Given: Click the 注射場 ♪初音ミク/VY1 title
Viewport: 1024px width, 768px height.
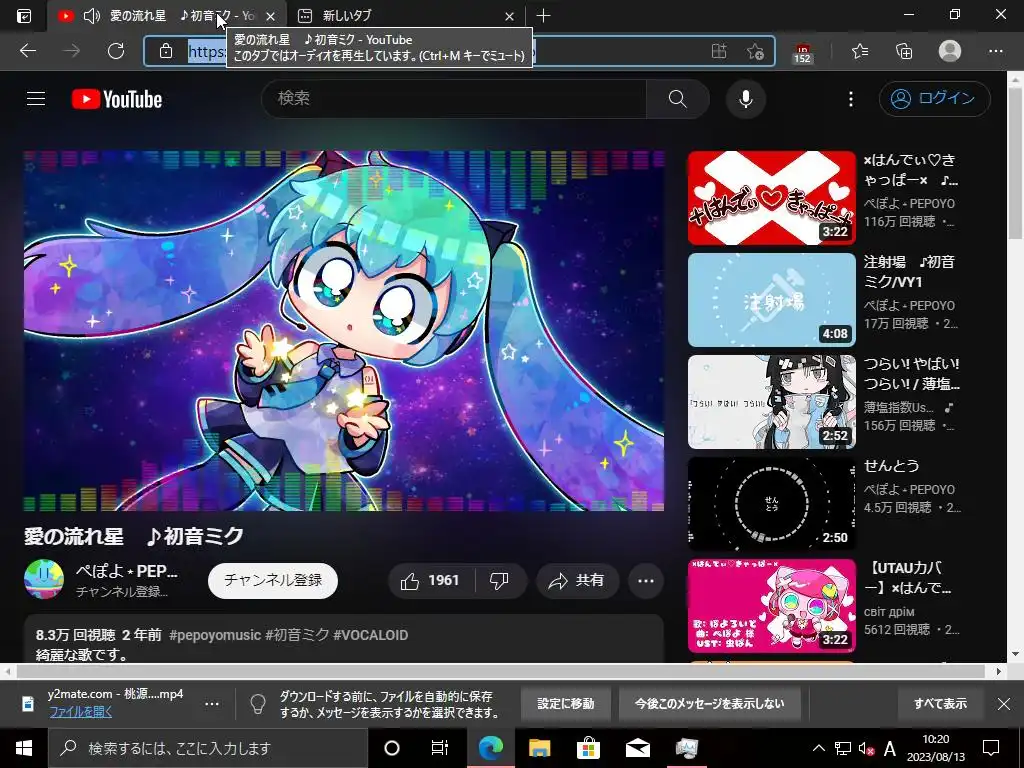Looking at the screenshot, I should 910,272.
